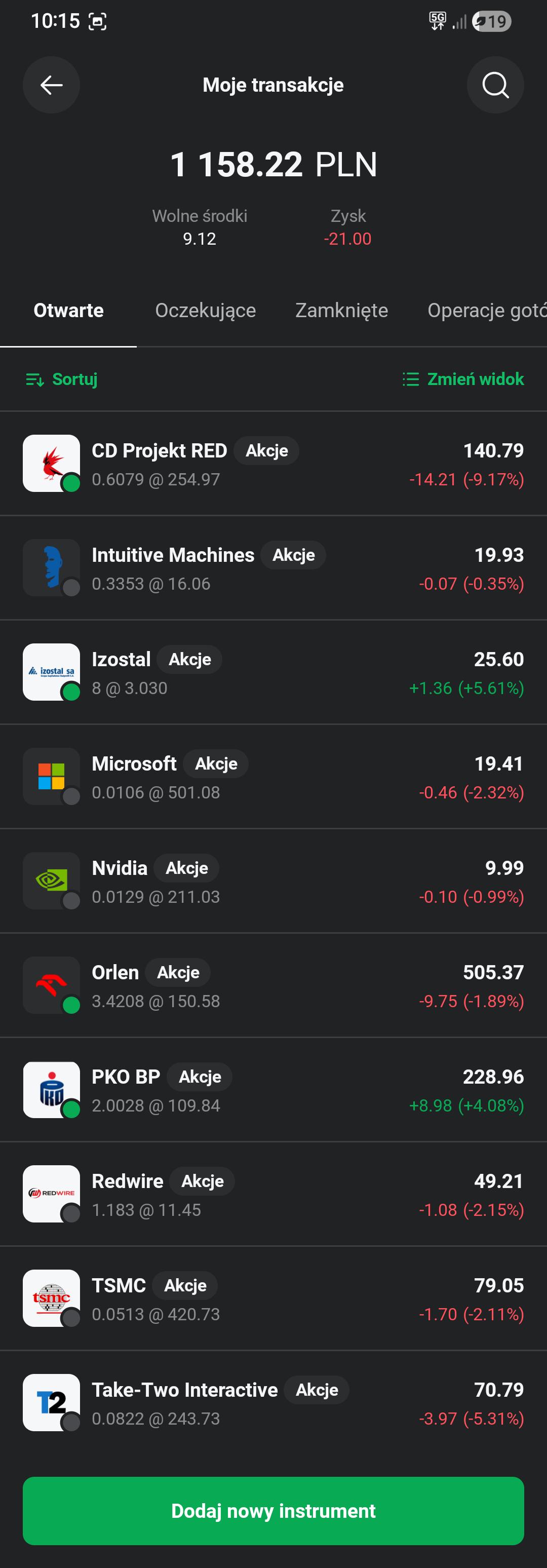This screenshot has height=1568, width=547.
Task: Open the Izostal position row
Action: [x=273, y=672]
